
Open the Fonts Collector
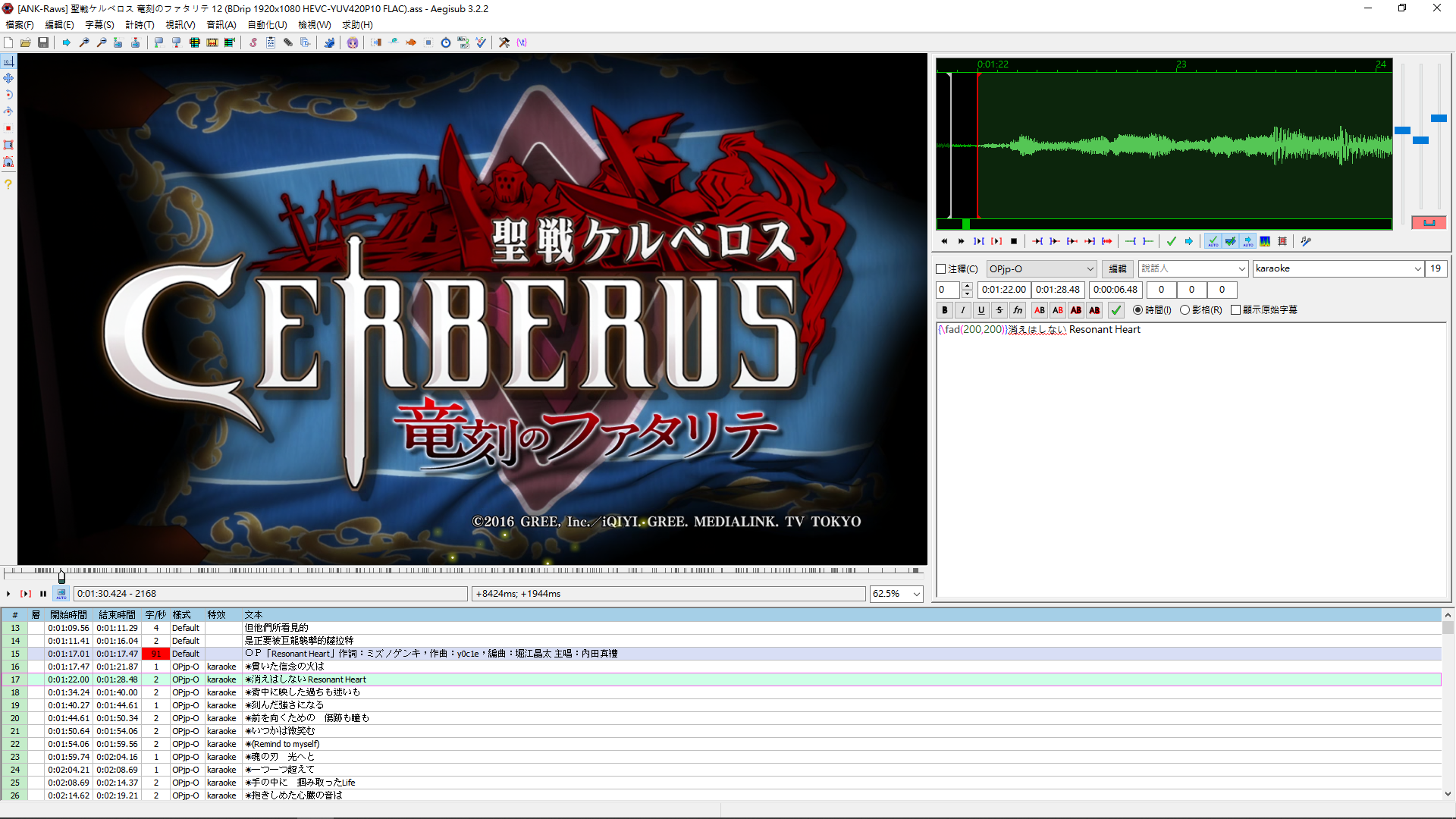tap(306, 42)
